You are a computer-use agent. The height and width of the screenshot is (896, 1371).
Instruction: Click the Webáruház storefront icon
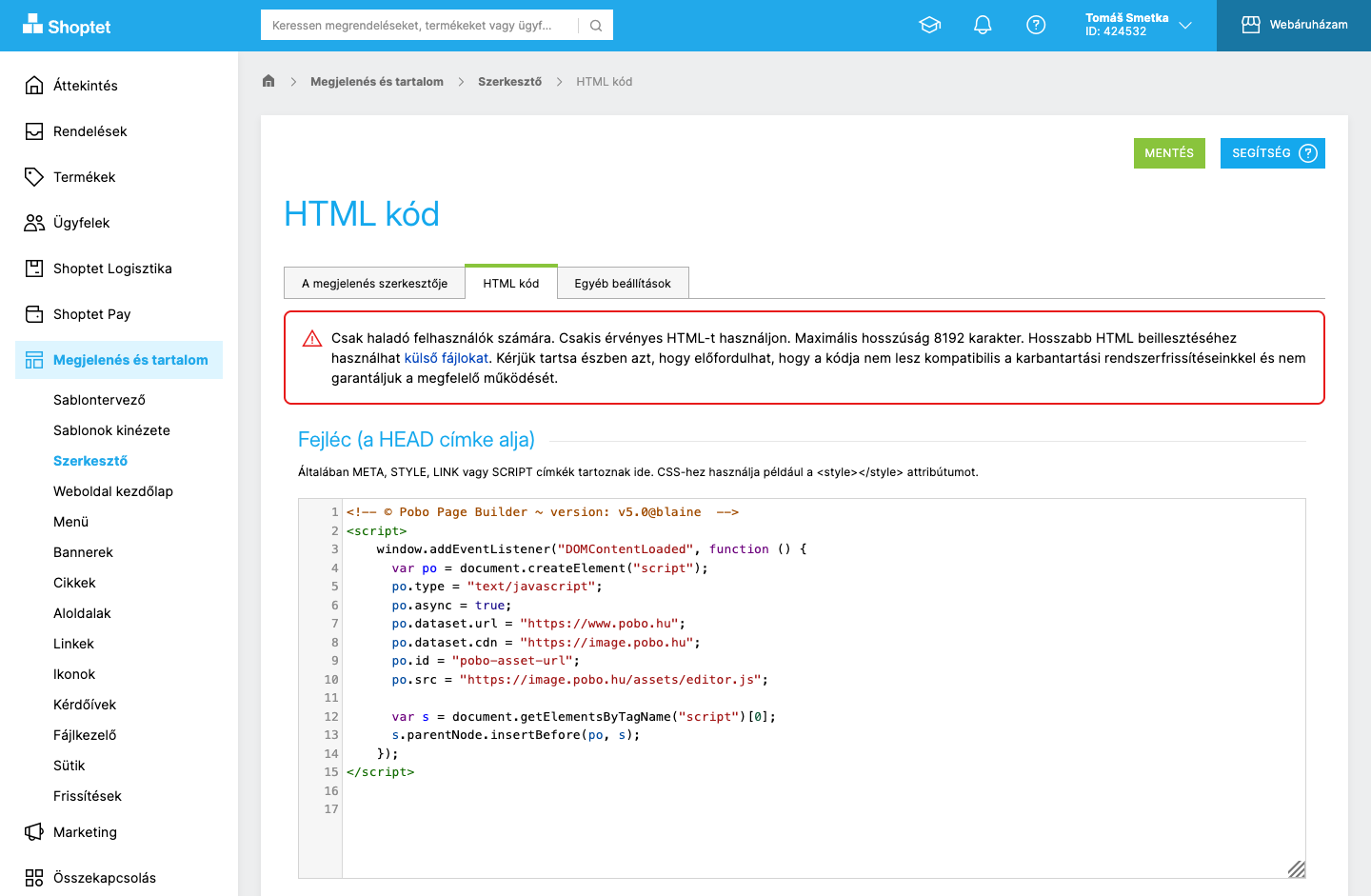pos(1251,25)
